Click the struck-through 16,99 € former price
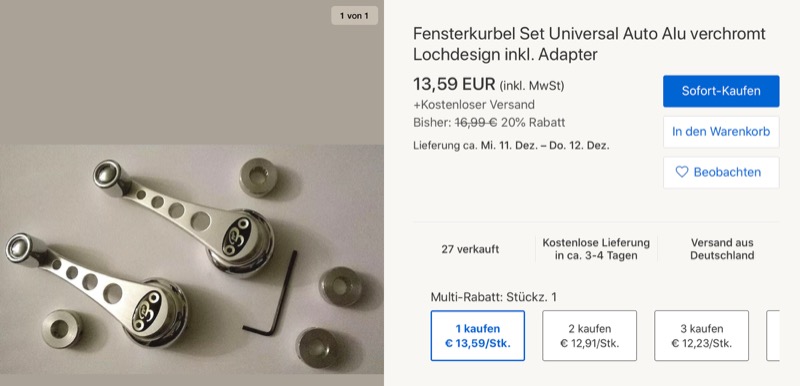 [476, 123]
